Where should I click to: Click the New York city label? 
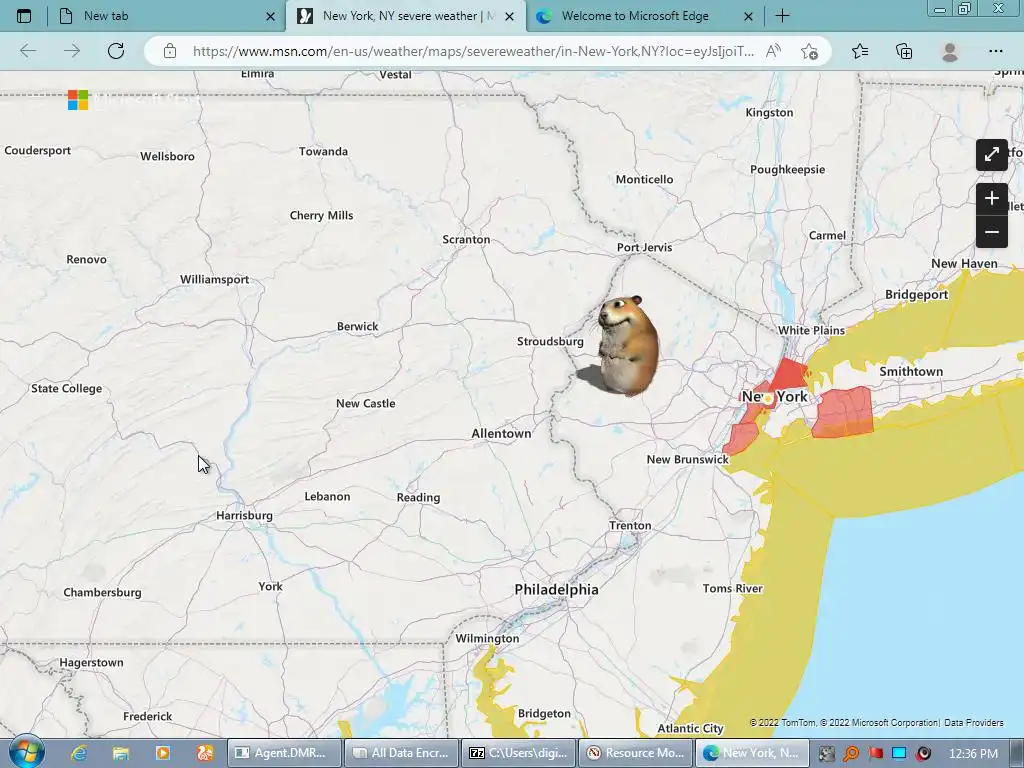pos(775,396)
